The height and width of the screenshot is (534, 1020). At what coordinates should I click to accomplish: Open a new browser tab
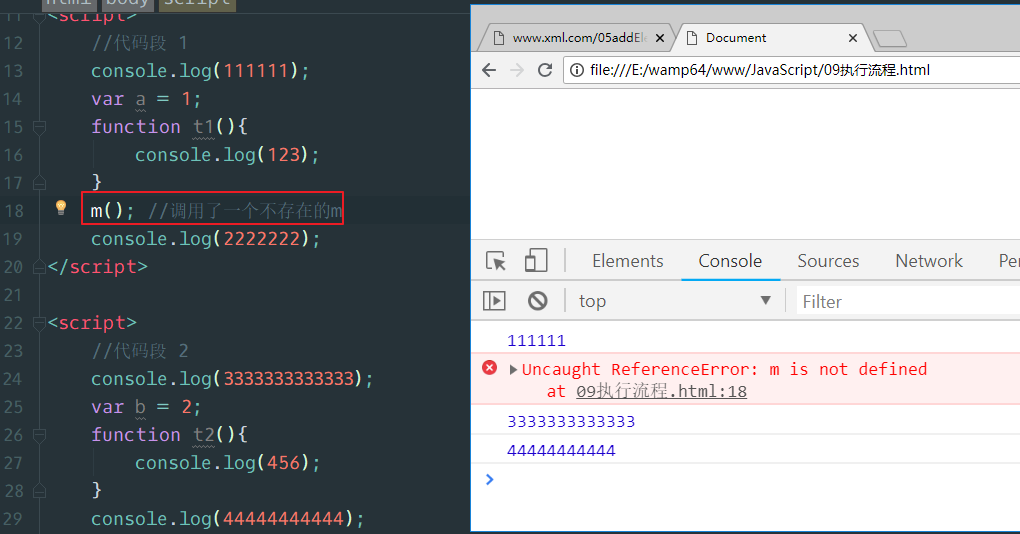coord(890,39)
